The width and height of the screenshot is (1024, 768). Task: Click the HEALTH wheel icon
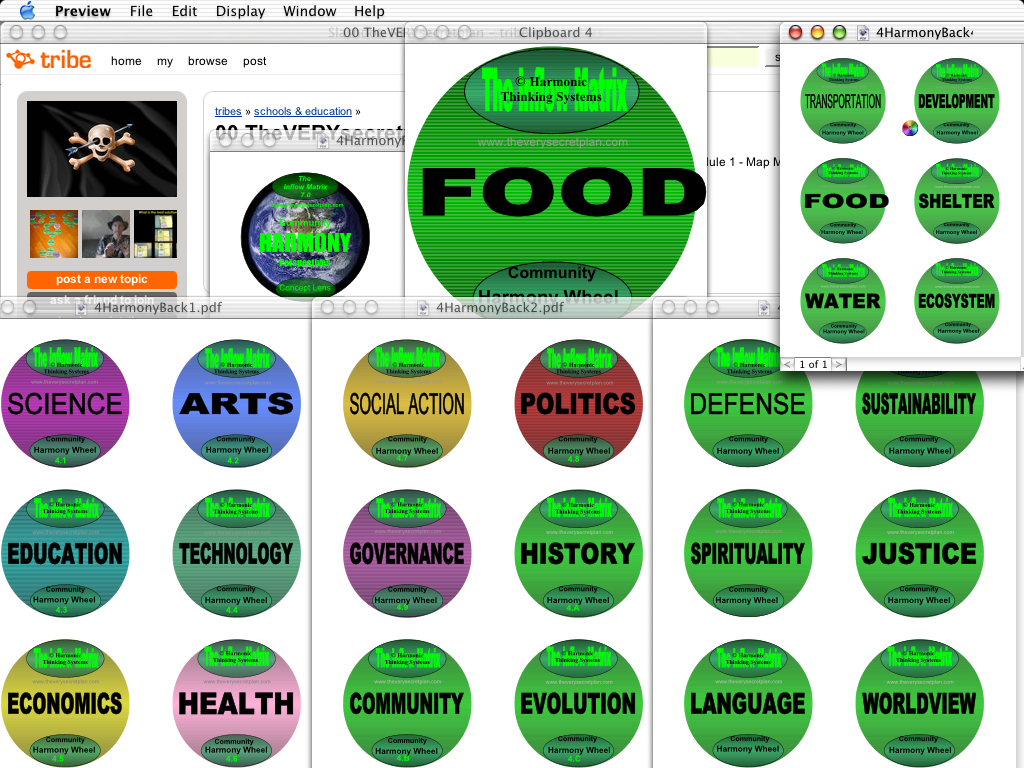pos(236,703)
